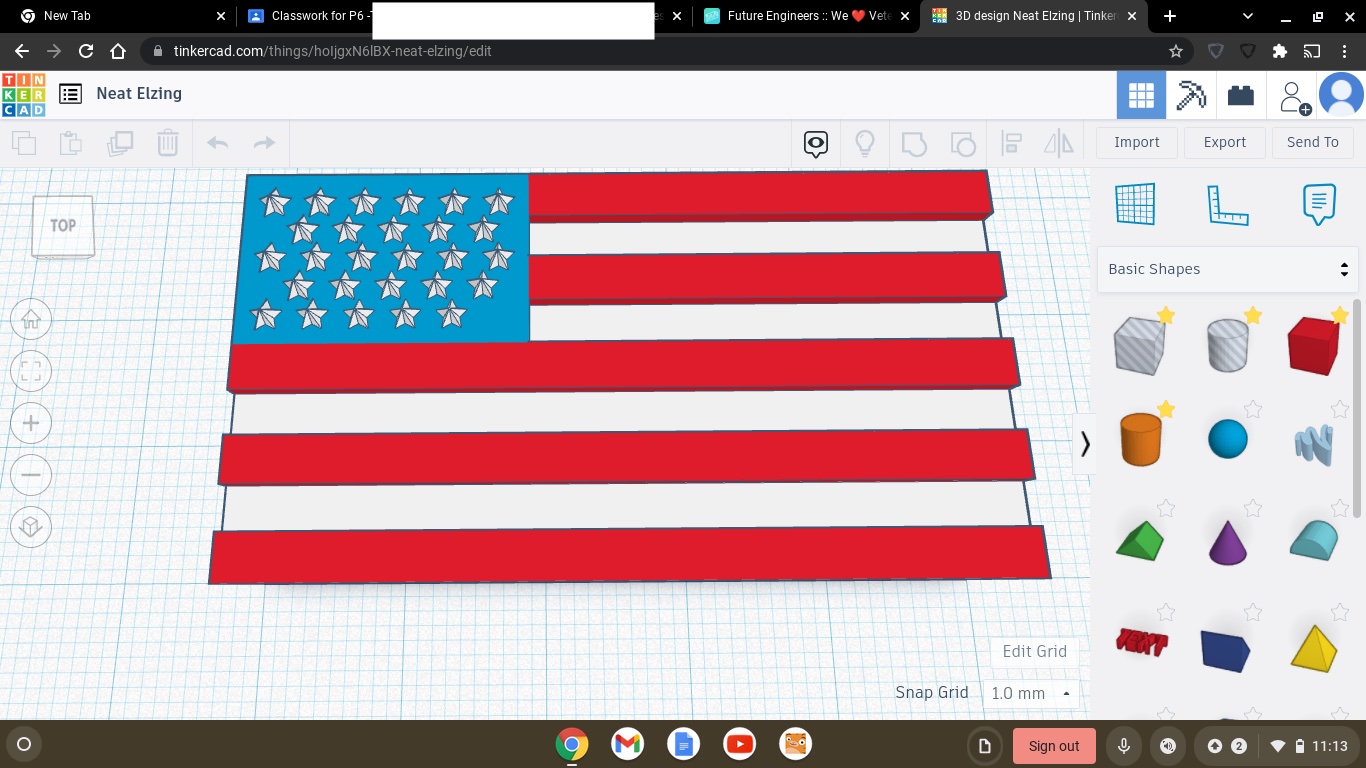Click the Delete trash icon
Image resolution: width=1366 pixels, height=768 pixels.
(x=167, y=143)
